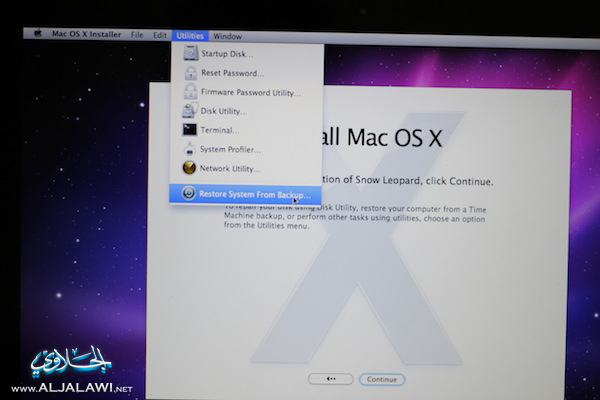Launch Terminal… from the menu
600x400 pixels.
click(x=246, y=130)
